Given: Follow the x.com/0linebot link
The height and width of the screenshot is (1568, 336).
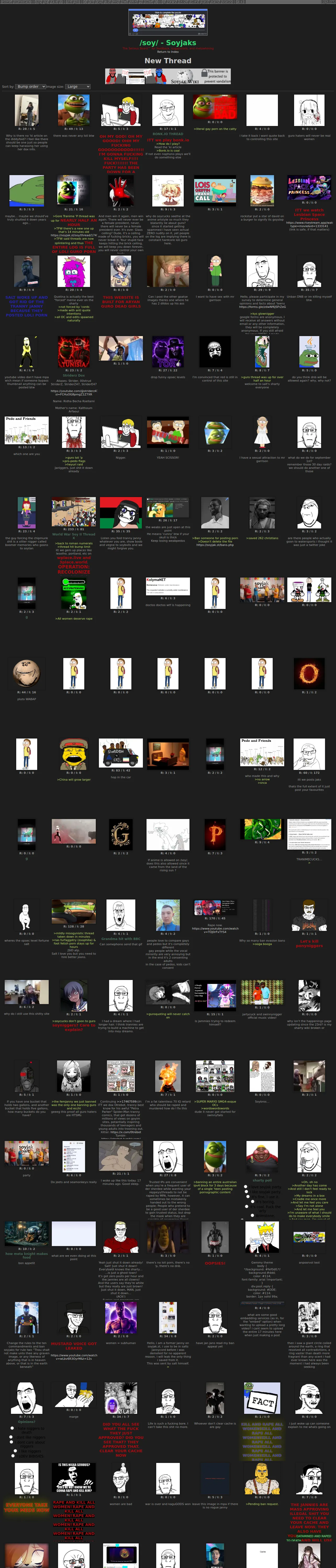Looking at the screenshot, I should [126, 1132].
